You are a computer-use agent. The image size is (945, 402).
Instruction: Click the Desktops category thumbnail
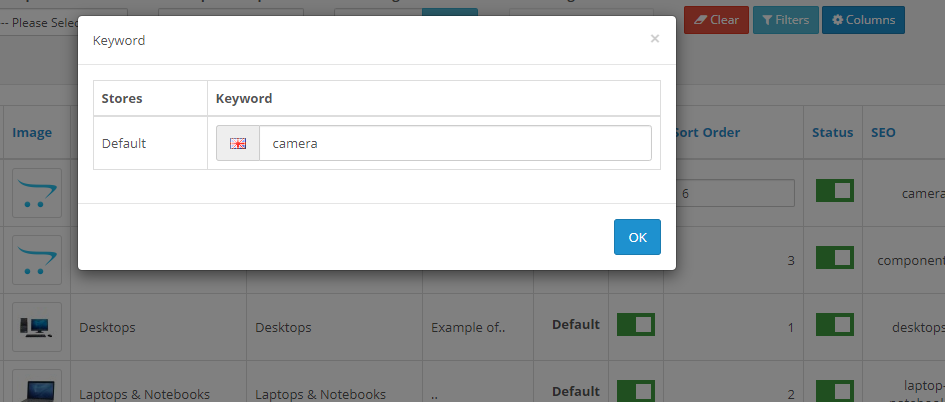pos(37,327)
